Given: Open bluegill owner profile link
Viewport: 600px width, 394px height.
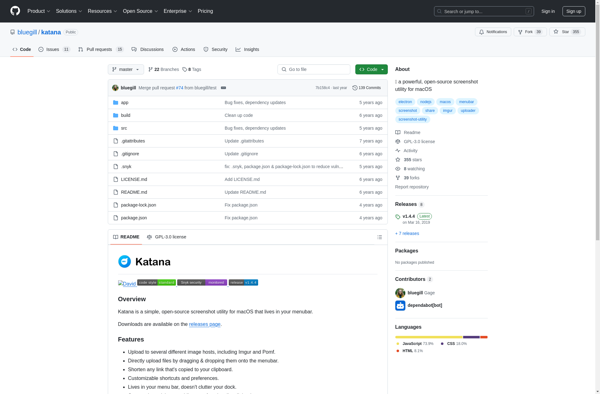Looking at the screenshot, I should coord(27,32).
